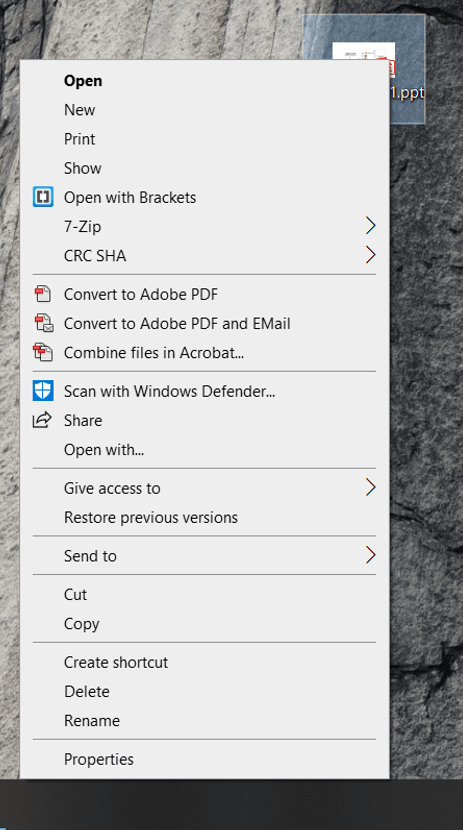Image resolution: width=463 pixels, height=830 pixels.
Task: Expand the 7-Zip submenu arrow
Action: 370,226
